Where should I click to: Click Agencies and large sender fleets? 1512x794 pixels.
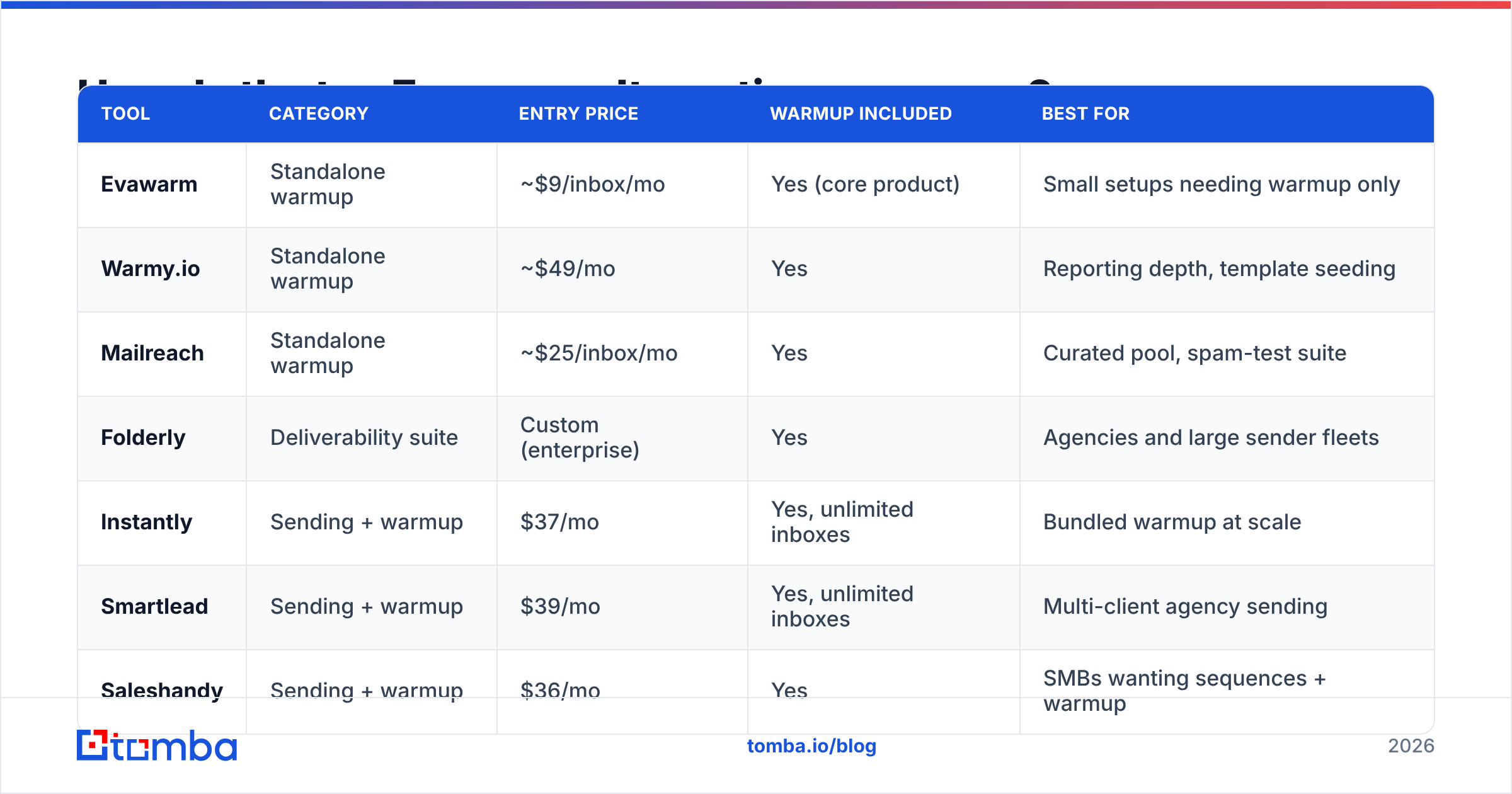(x=1211, y=437)
